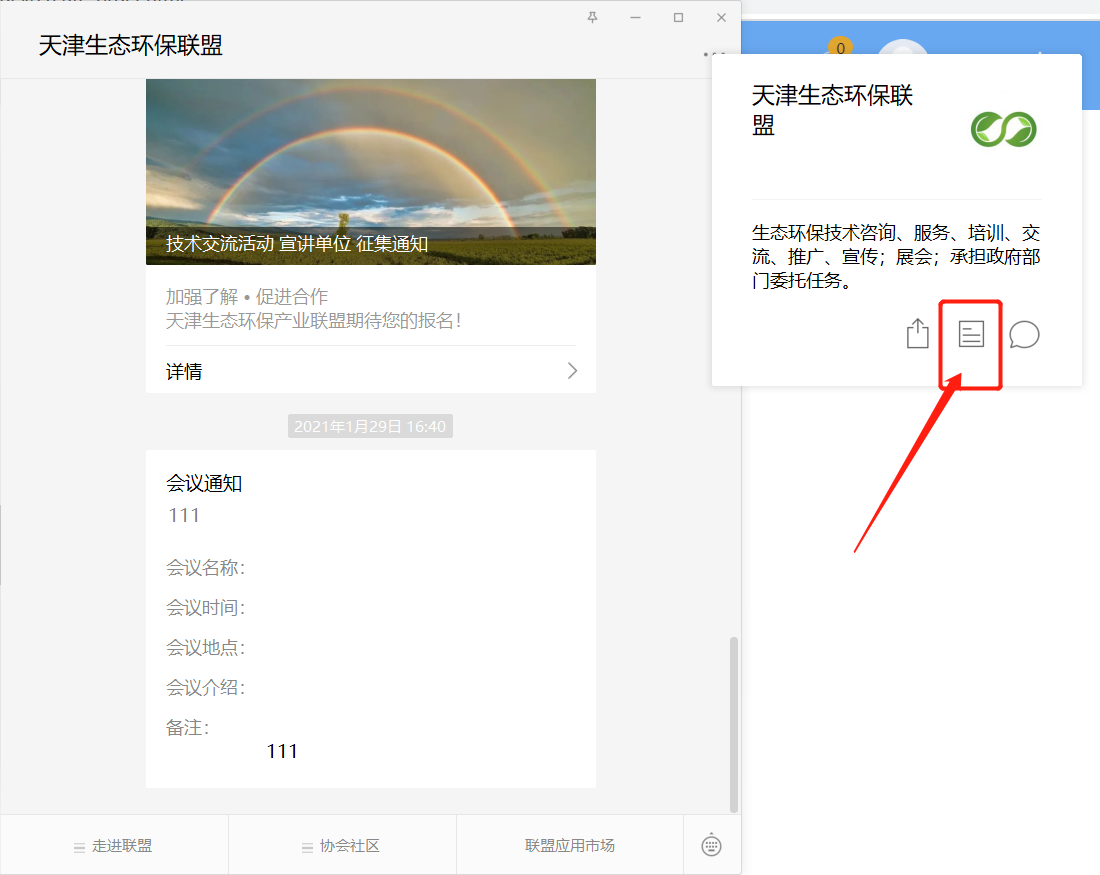Viewport: 1100px width, 875px height.
Task: Open the history messages list icon
Action: [x=971, y=334]
